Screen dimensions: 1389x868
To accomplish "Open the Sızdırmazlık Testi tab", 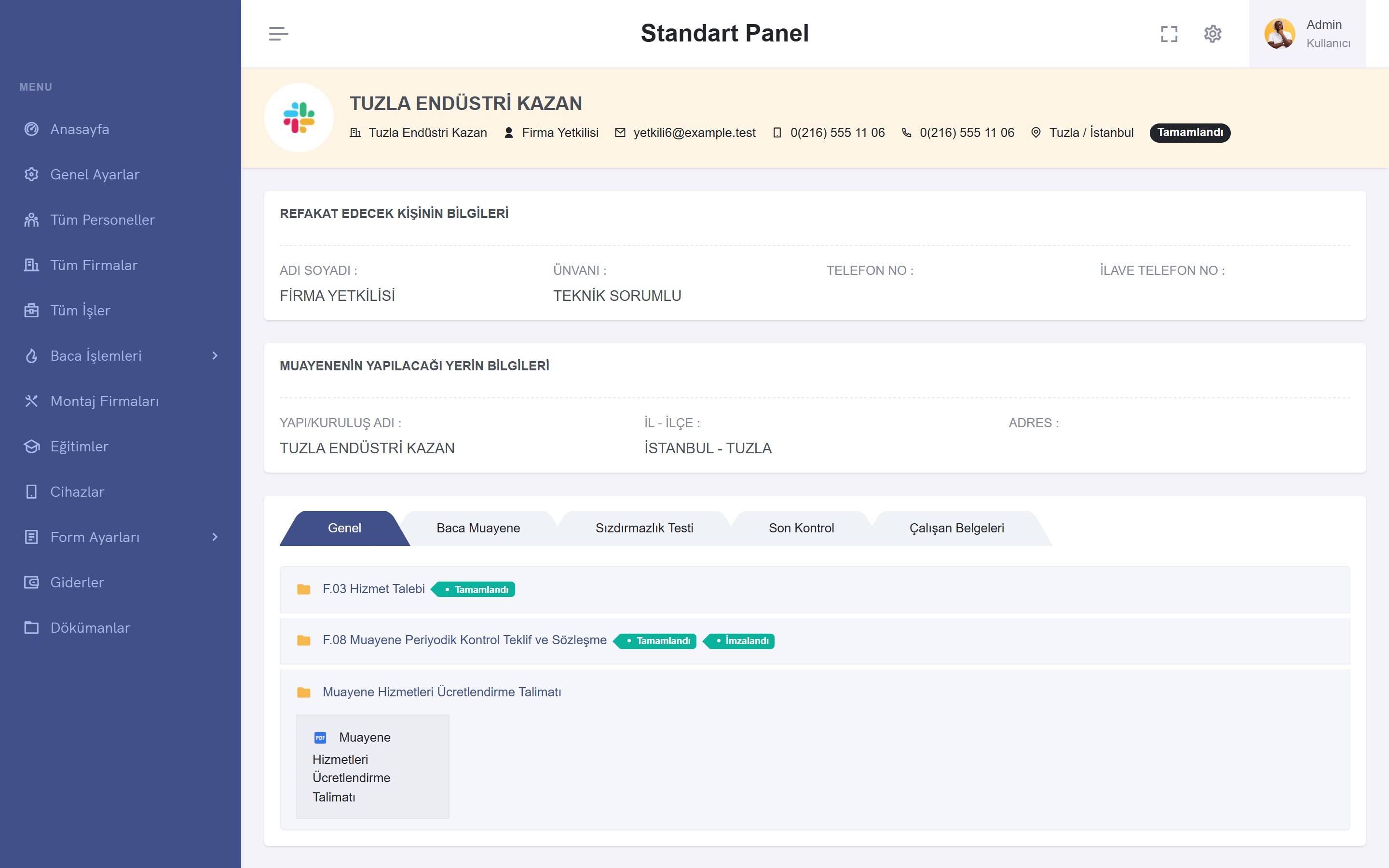I will click(644, 528).
